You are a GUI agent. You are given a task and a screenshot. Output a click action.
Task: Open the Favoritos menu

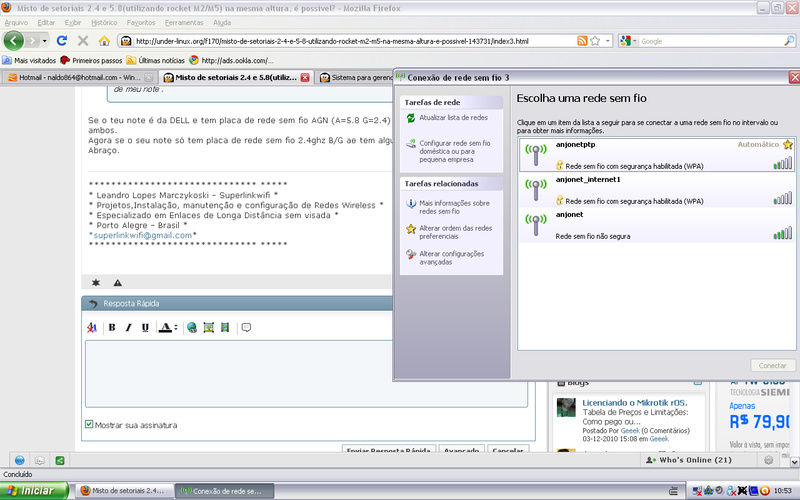click(x=141, y=22)
